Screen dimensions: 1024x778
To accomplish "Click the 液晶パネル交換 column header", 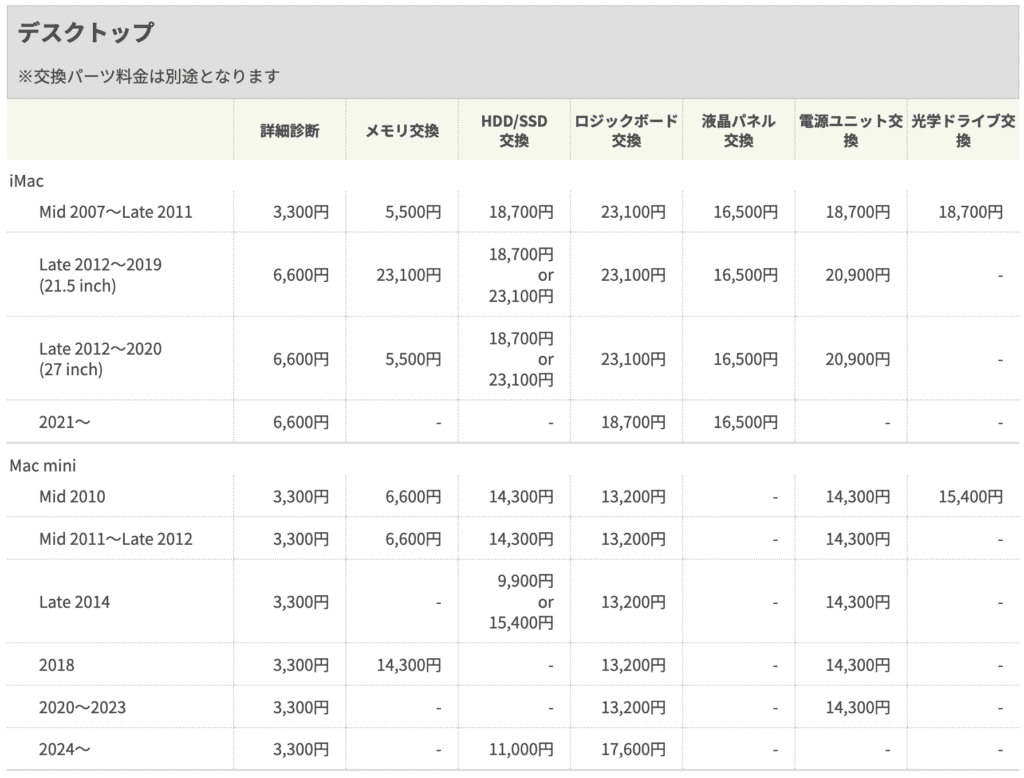I will tap(738, 131).
